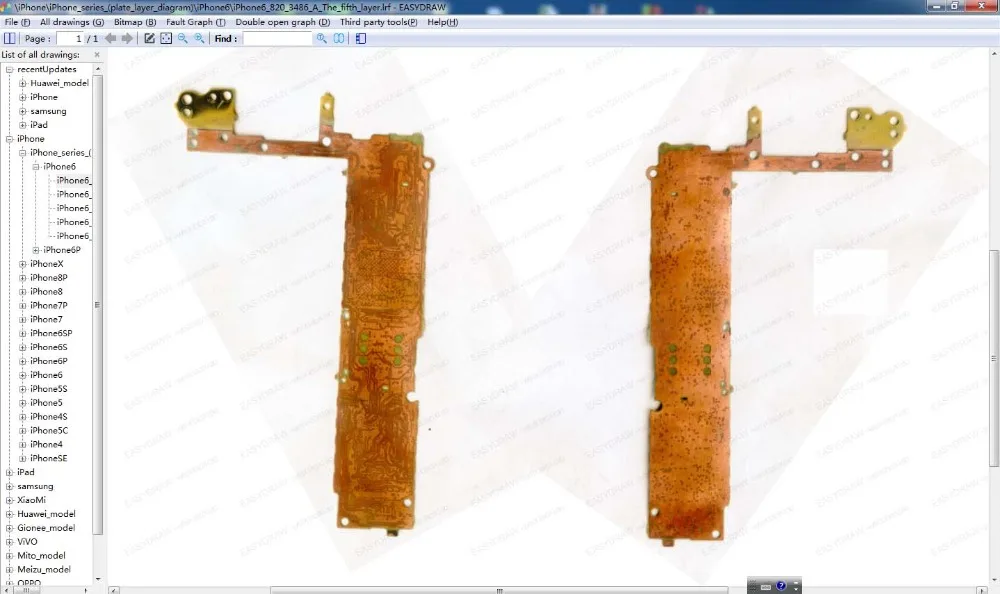The image size is (1000, 594).
Task: Open the Help menu
Action: coord(443,22)
